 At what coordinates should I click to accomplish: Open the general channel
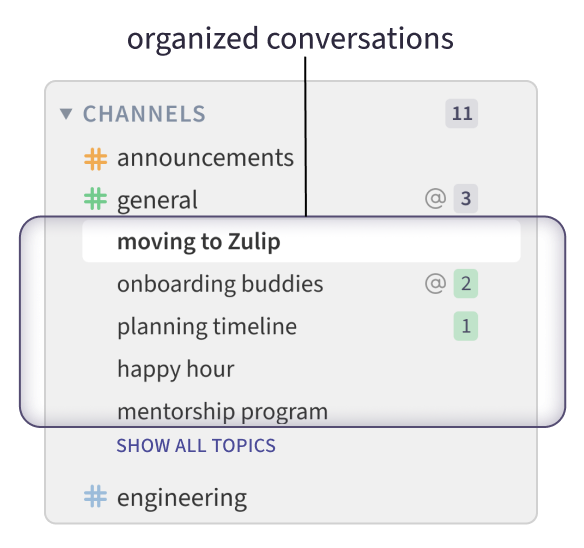point(157,200)
